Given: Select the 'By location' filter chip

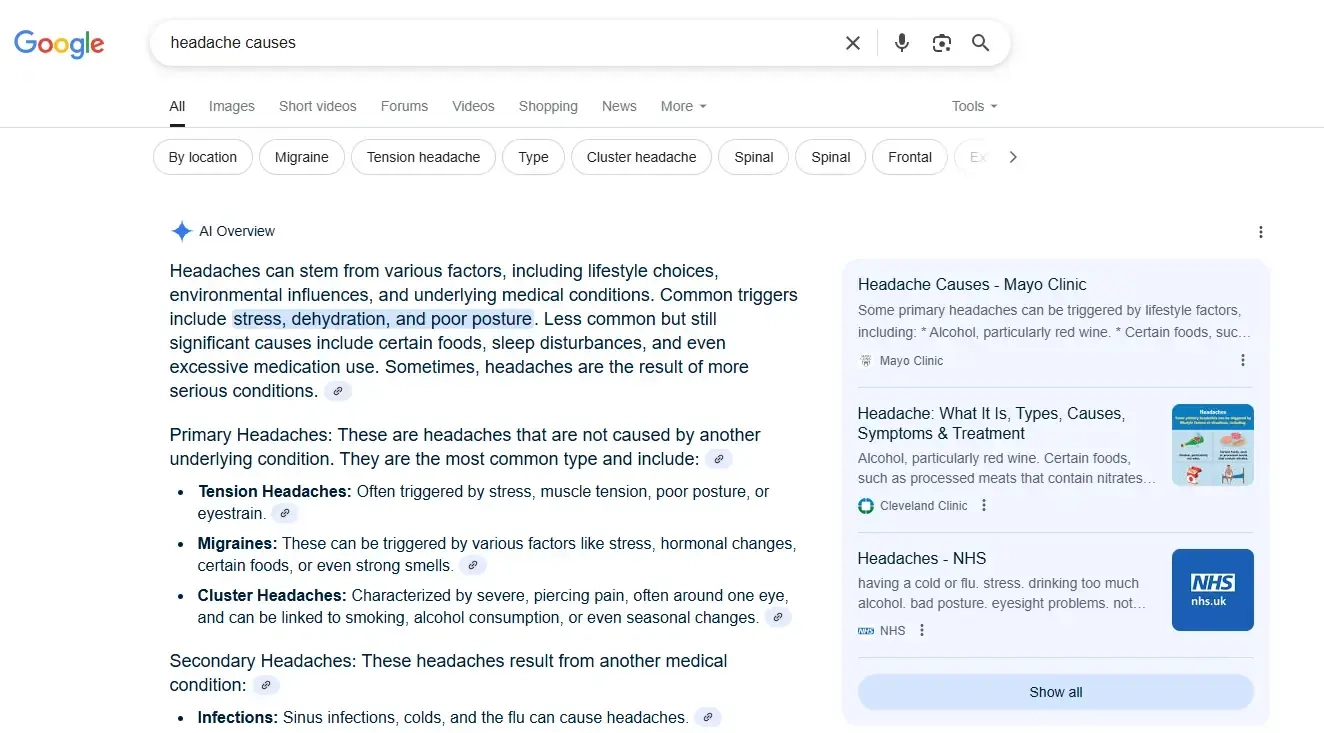Looking at the screenshot, I should click(x=203, y=157).
